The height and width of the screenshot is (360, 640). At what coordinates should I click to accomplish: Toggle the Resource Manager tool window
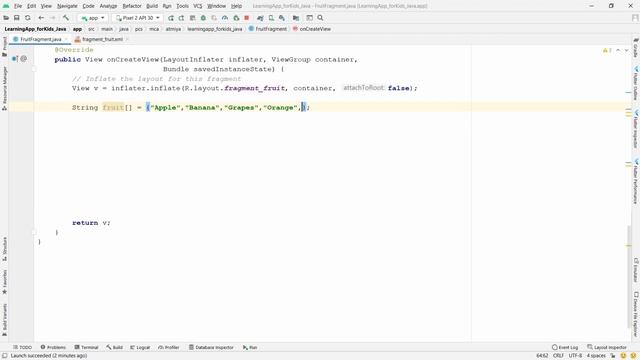4,88
